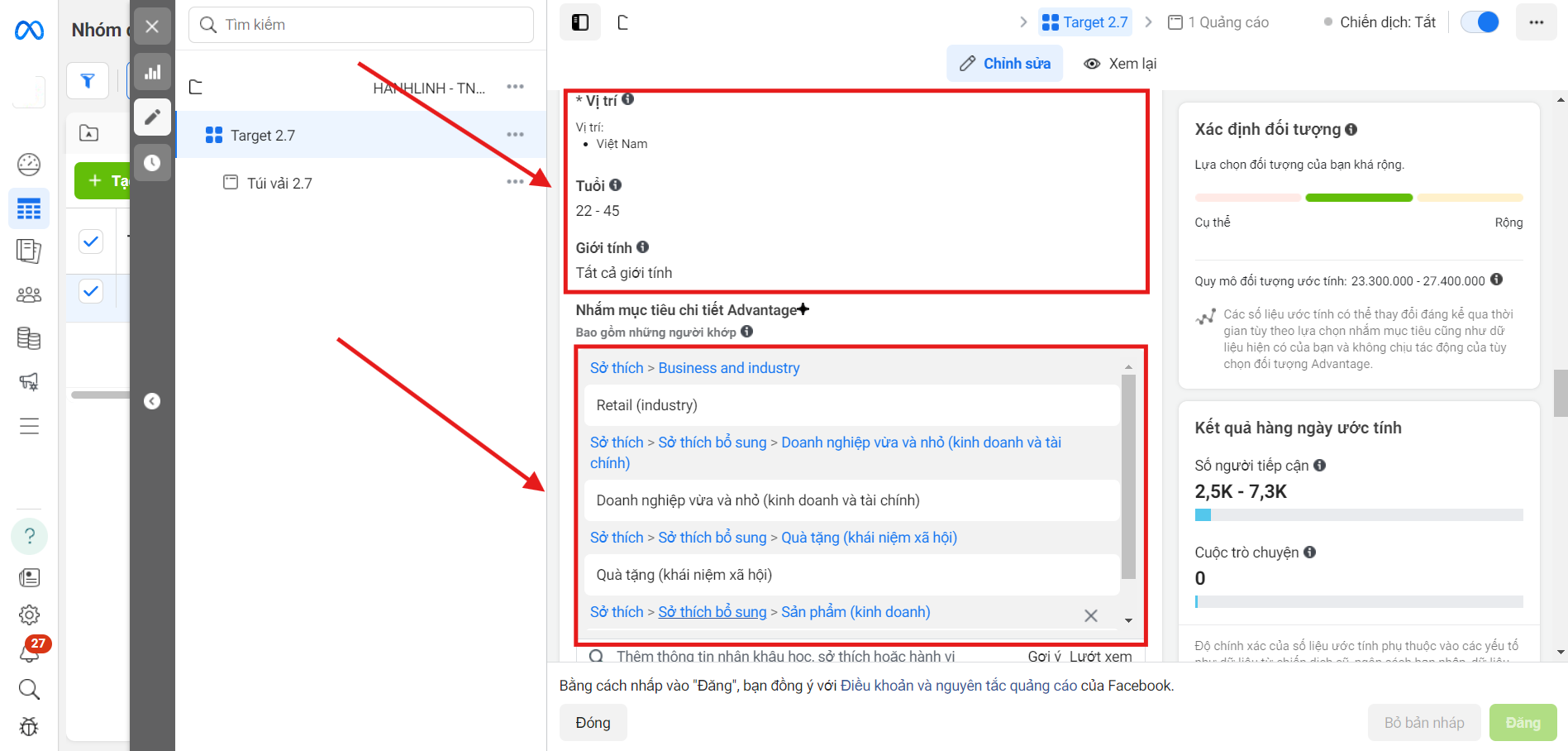Select Retail (industry) interest item

pos(851,405)
